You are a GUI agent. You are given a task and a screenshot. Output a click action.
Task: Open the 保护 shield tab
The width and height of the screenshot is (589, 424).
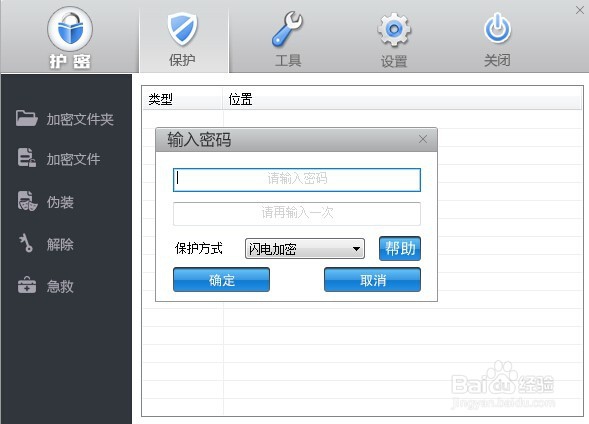click(x=183, y=39)
